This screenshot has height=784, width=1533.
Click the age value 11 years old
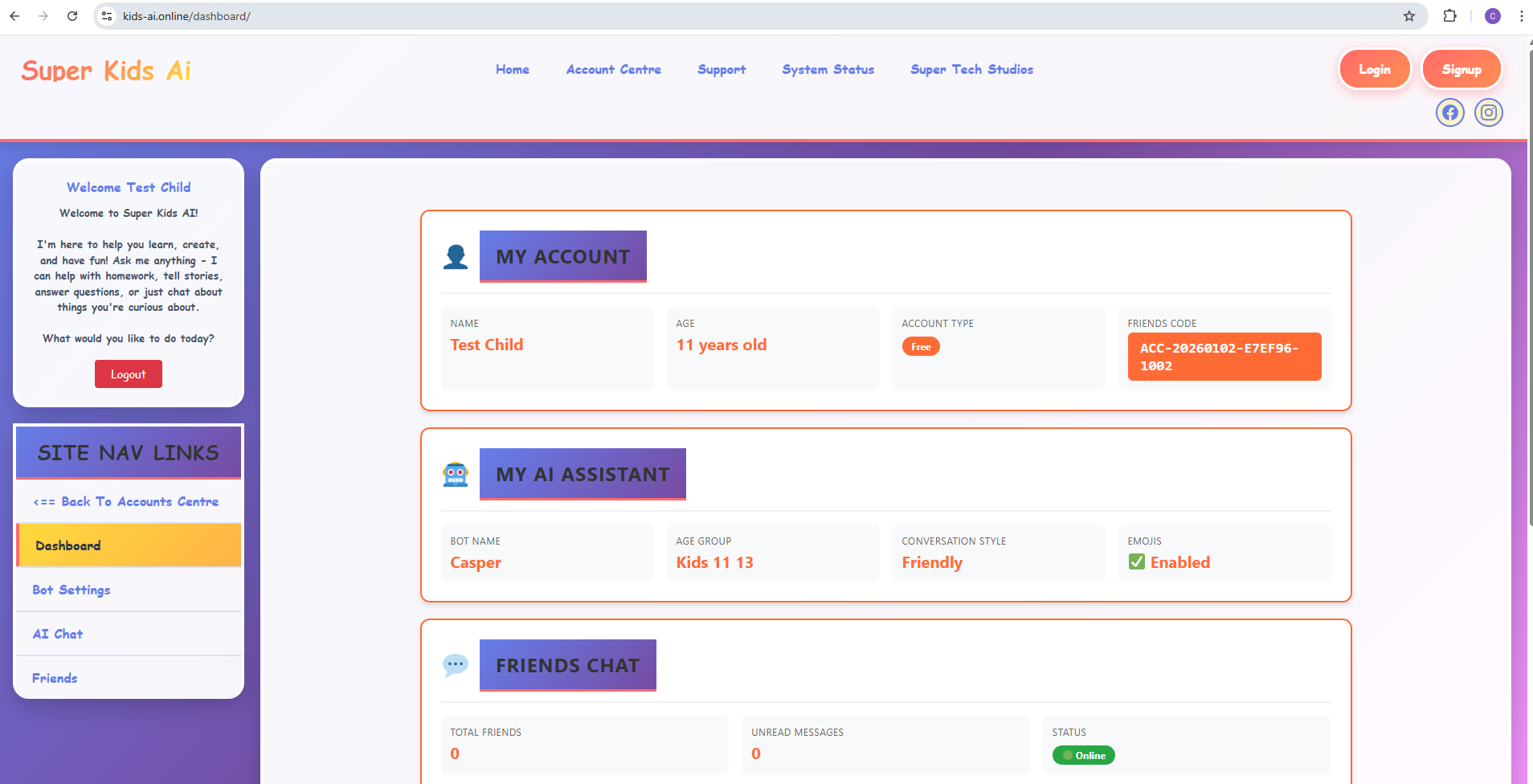pyautogui.click(x=722, y=345)
